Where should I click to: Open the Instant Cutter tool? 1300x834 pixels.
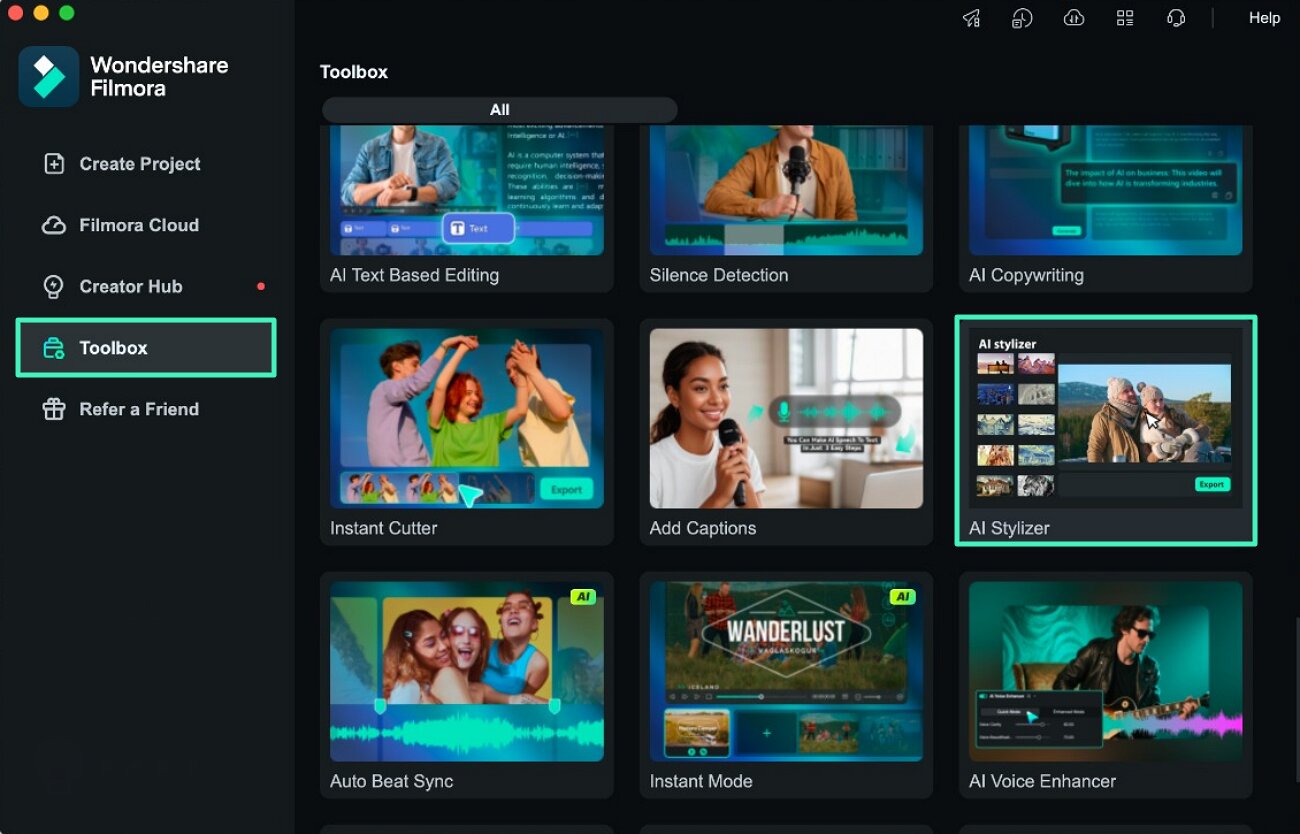(x=467, y=432)
